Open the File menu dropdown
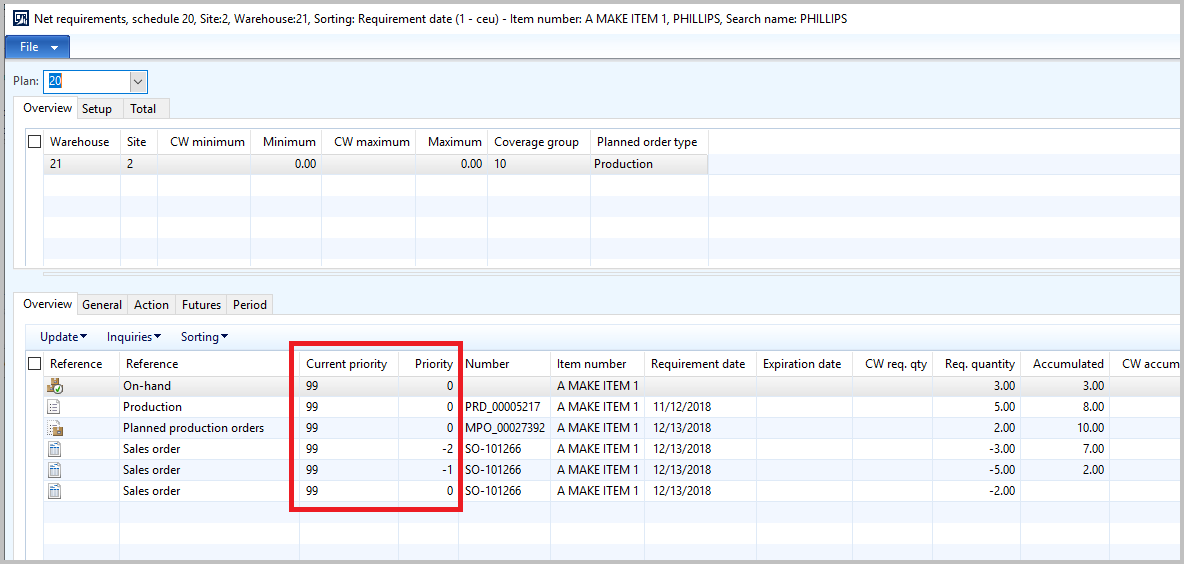 point(38,47)
